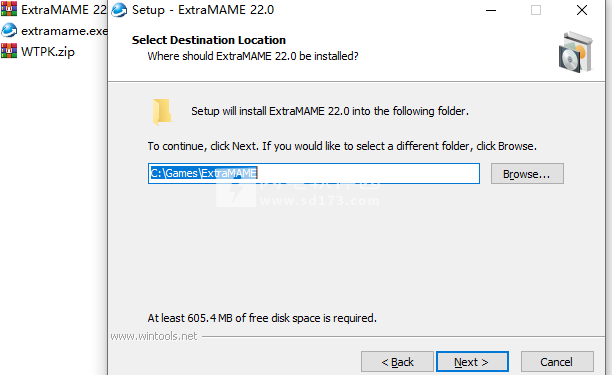This screenshot has width=612, height=375.
Task: Click the Select Destination Location heading
Action: pyautogui.click(x=209, y=40)
